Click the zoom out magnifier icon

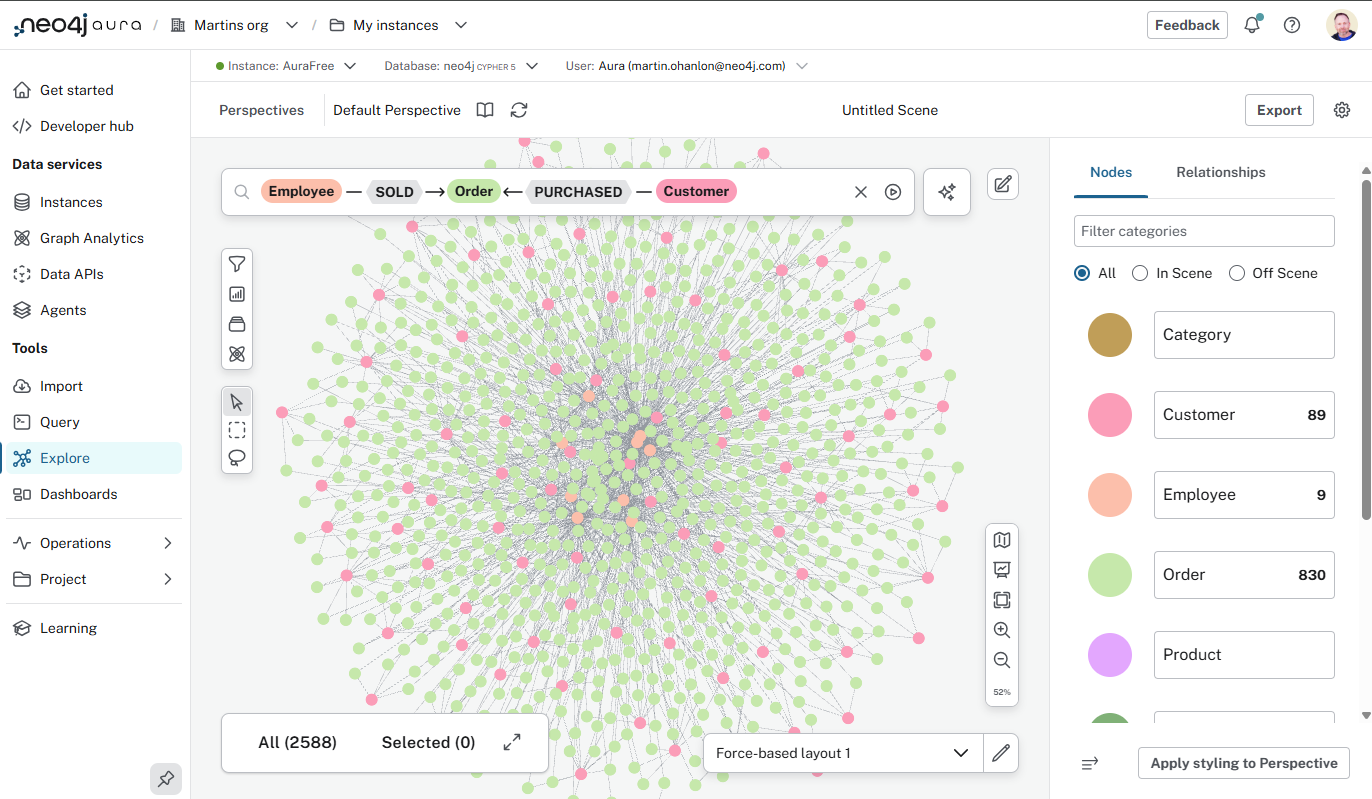(1001, 660)
